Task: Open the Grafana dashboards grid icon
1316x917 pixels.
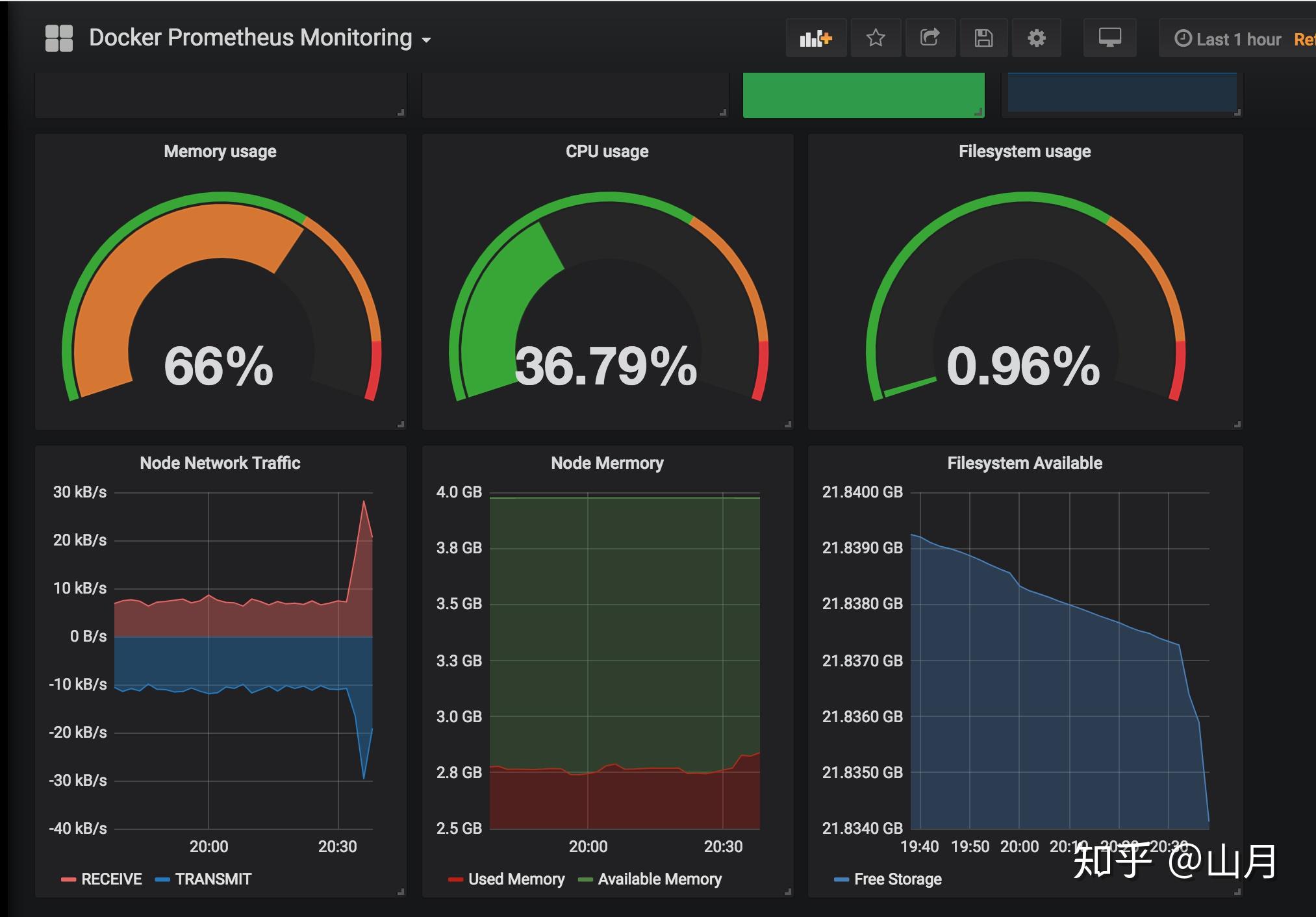Action: 59,38
